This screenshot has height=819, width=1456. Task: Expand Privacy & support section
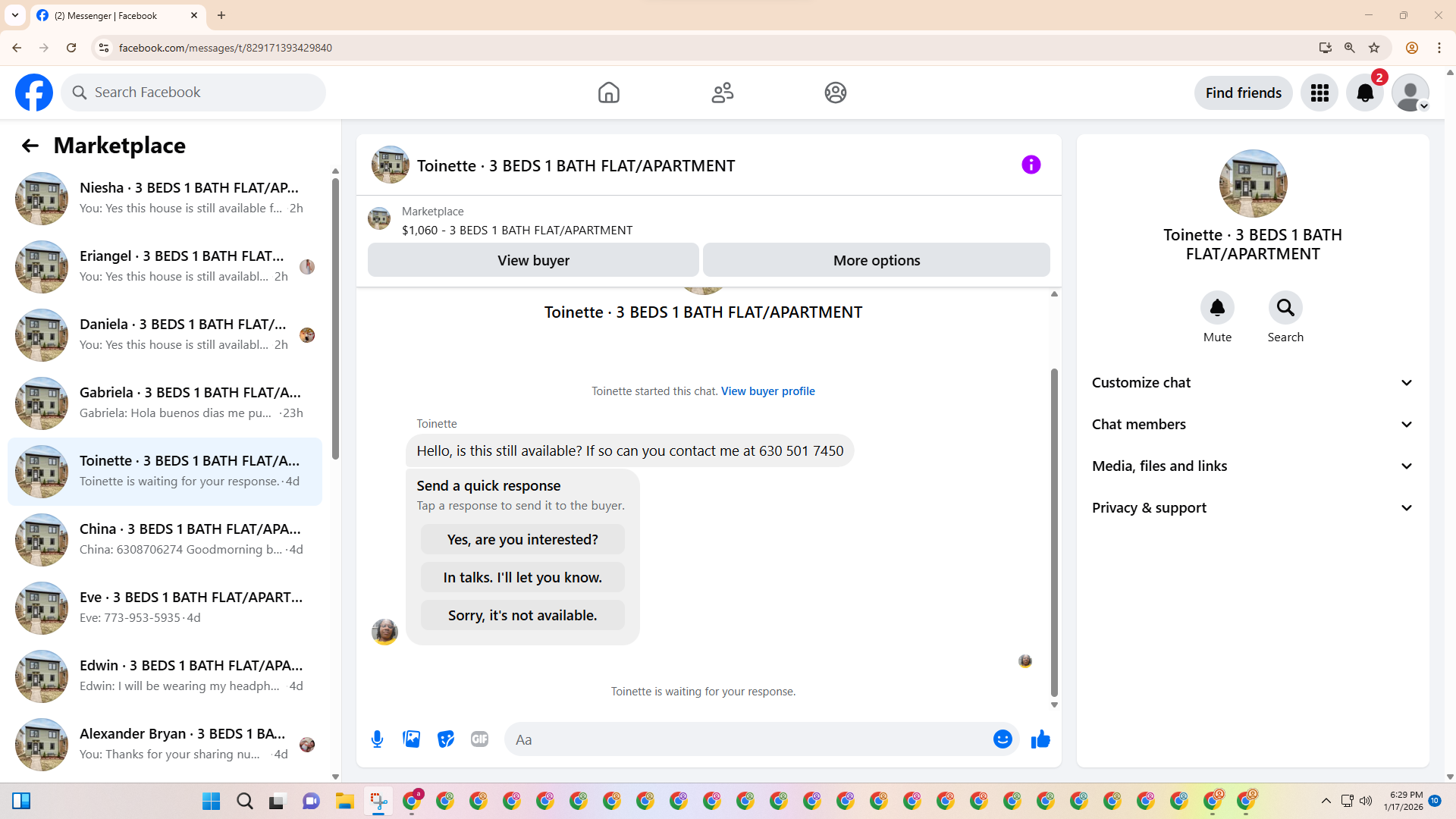pyautogui.click(x=1253, y=508)
